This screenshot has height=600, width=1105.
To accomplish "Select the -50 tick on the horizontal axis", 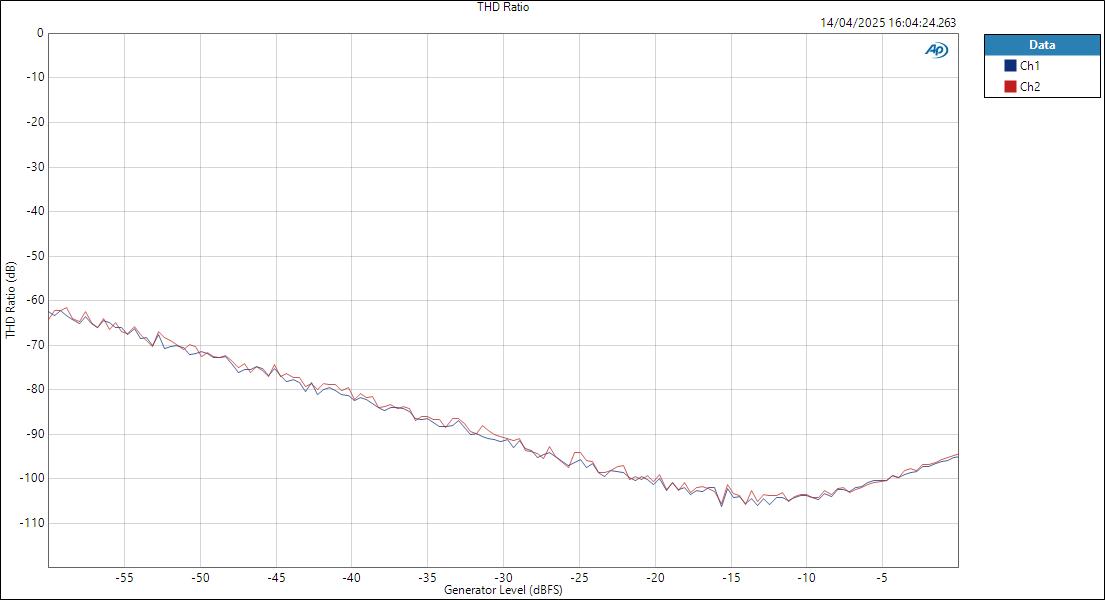I will pyautogui.click(x=201, y=578).
